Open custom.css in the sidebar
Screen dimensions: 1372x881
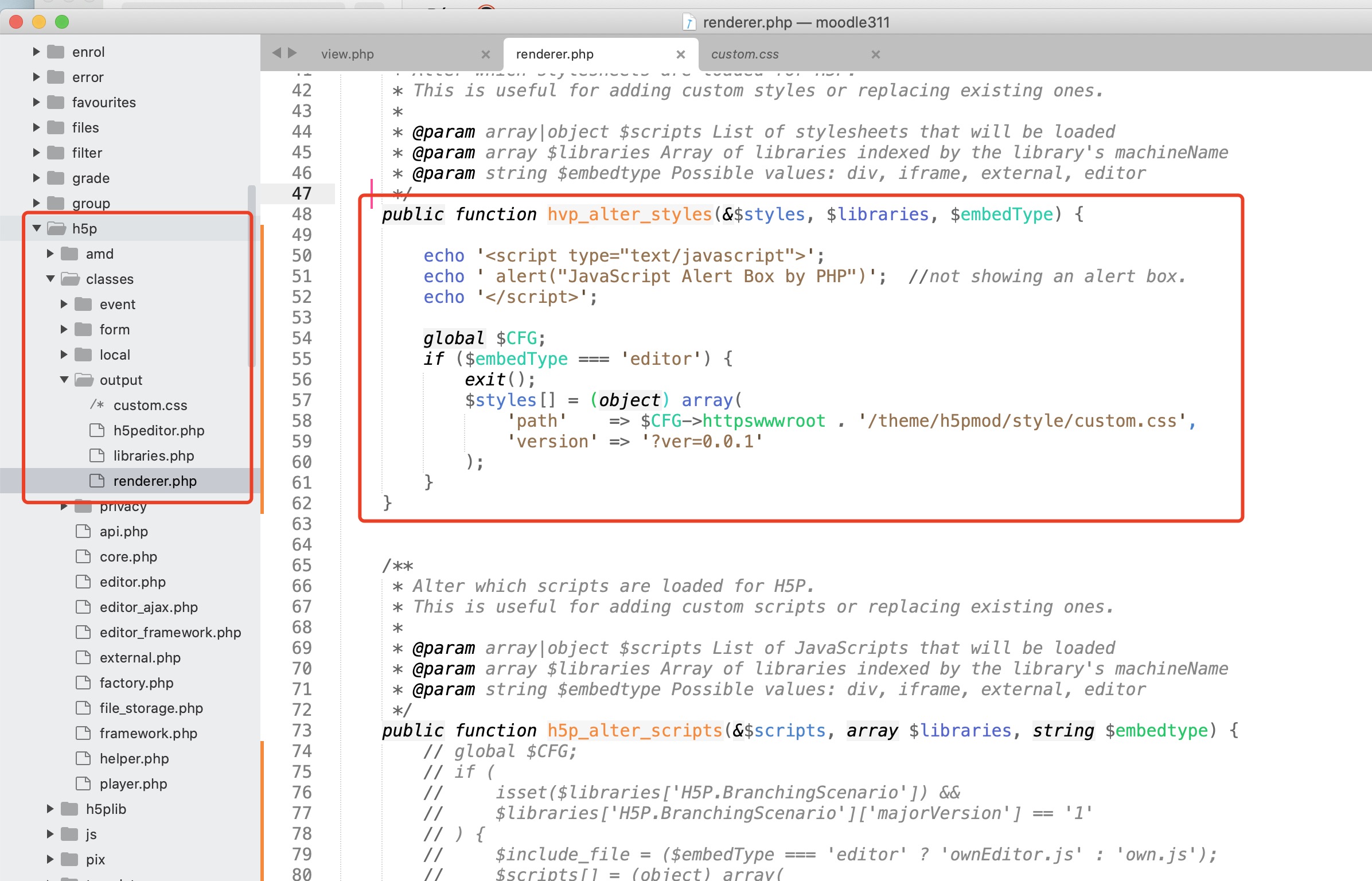tap(150, 406)
